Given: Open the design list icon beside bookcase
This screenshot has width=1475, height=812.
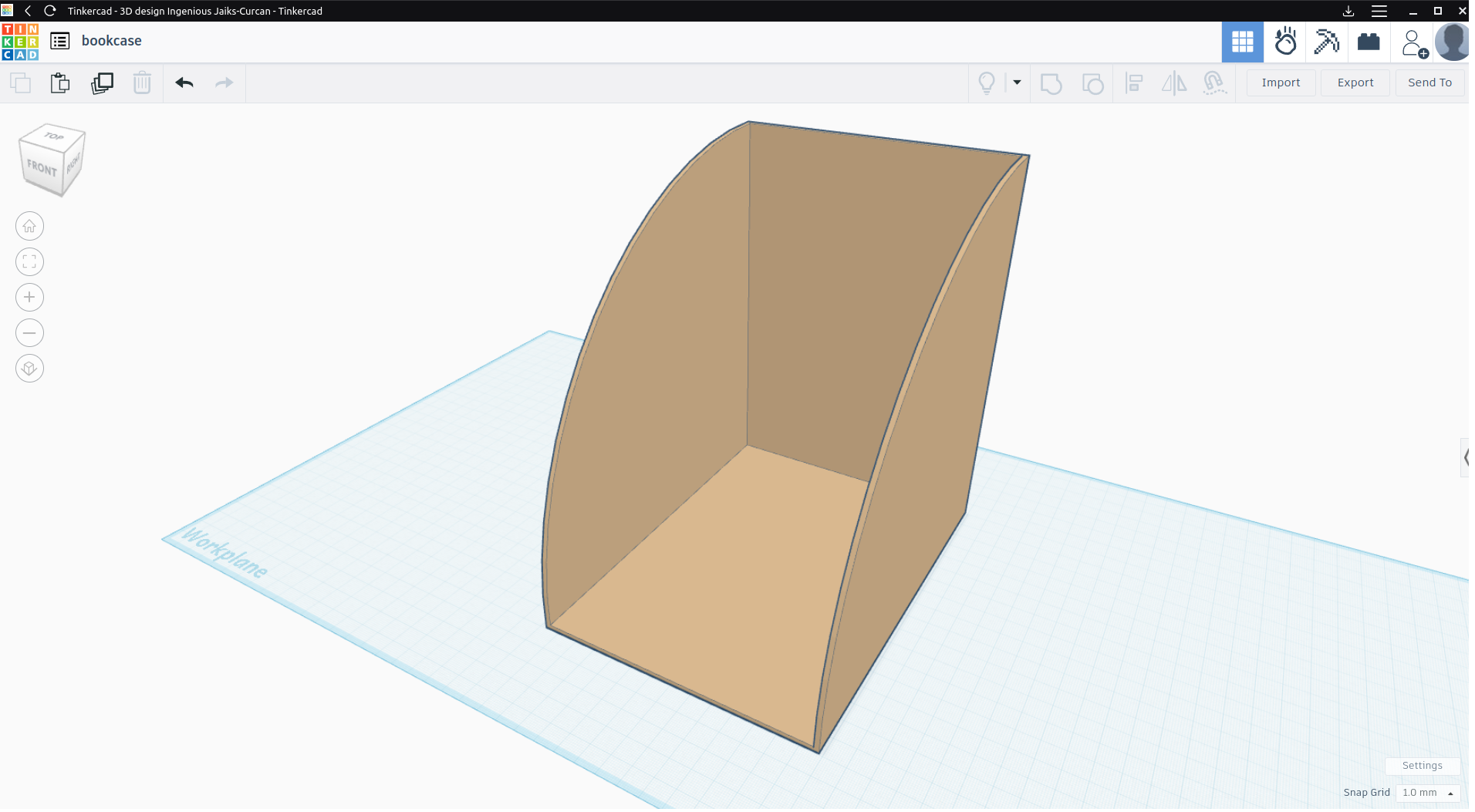Looking at the screenshot, I should (59, 41).
